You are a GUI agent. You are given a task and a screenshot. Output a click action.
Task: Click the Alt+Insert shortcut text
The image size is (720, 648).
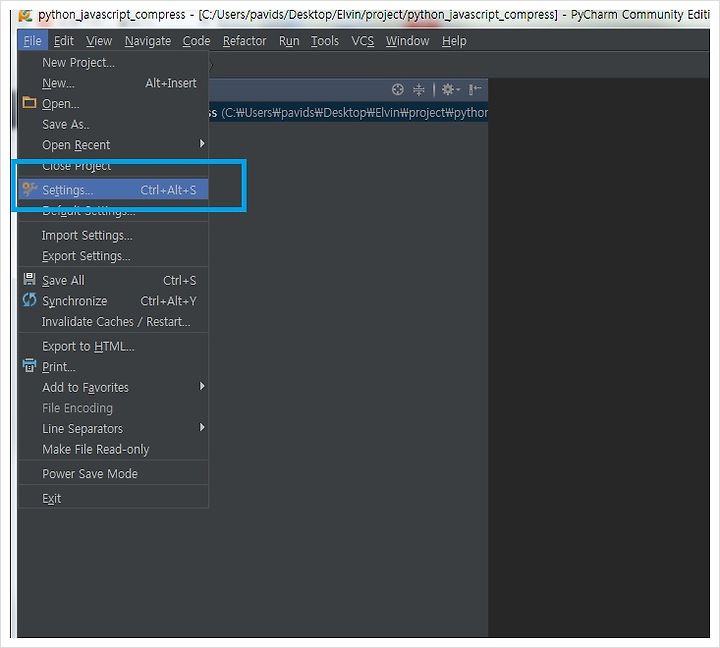tap(170, 83)
